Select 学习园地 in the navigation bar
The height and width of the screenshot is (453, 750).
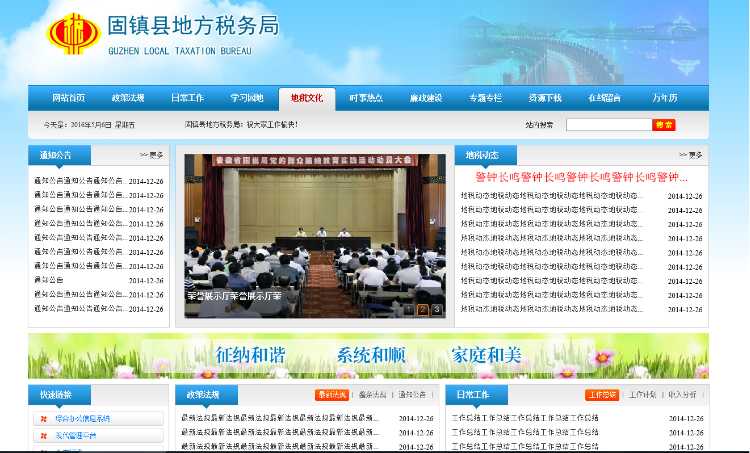click(x=247, y=98)
